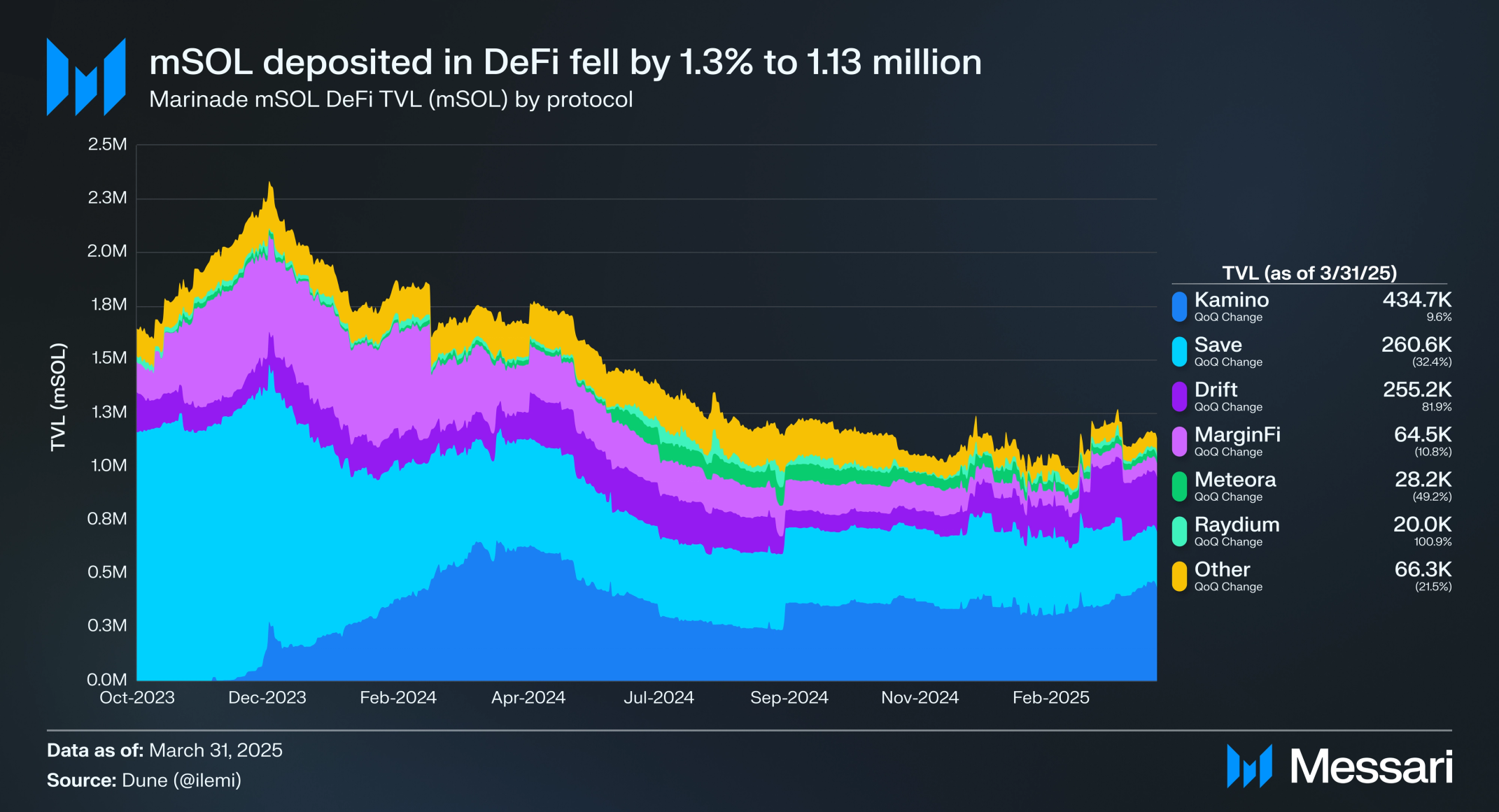Select the Save cyan legend swatch
Viewport: 1499px width, 812px height.
(1179, 352)
